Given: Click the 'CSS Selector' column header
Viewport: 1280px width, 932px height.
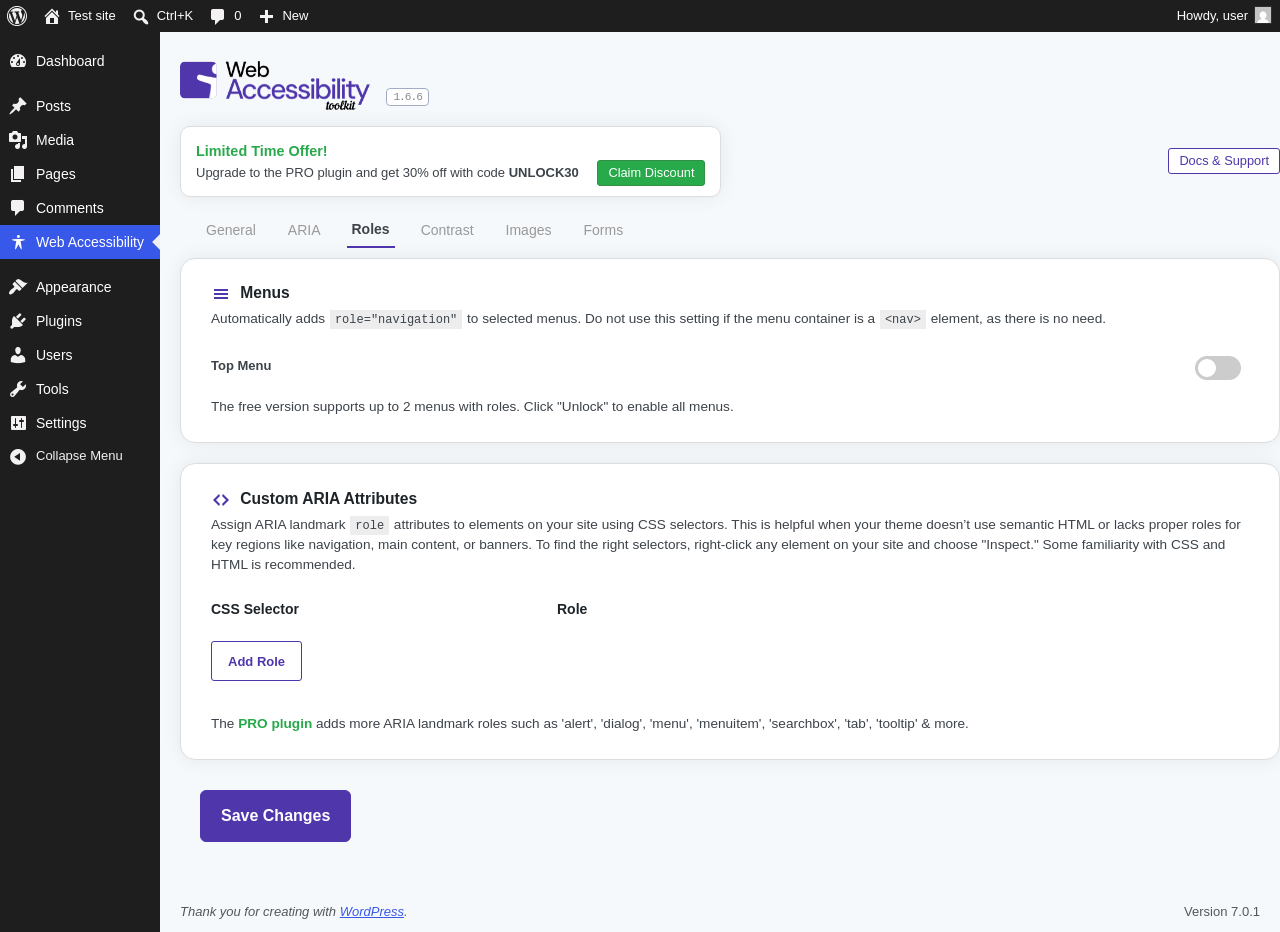Looking at the screenshot, I should tap(255, 609).
